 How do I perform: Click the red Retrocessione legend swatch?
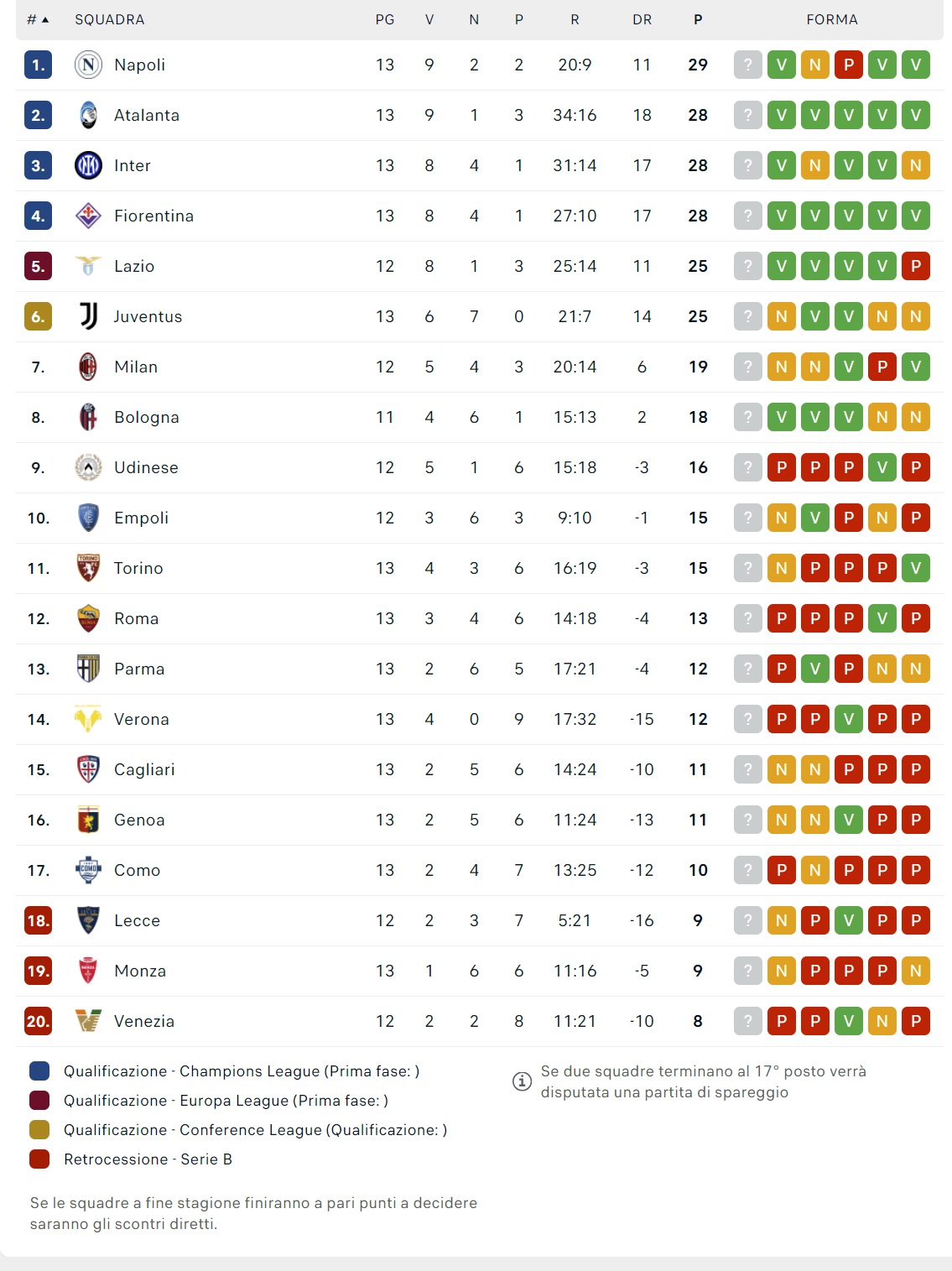click(x=39, y=1159)
